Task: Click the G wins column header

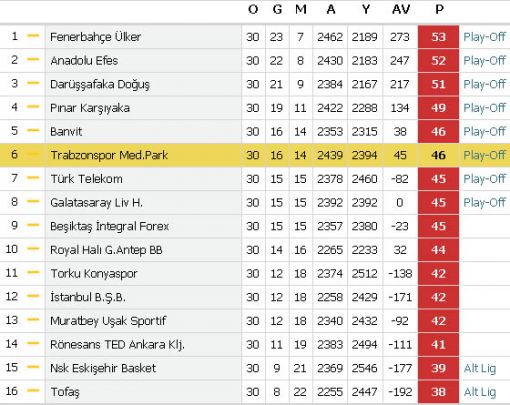Action: pyautogui.click(x=277, y=10)
